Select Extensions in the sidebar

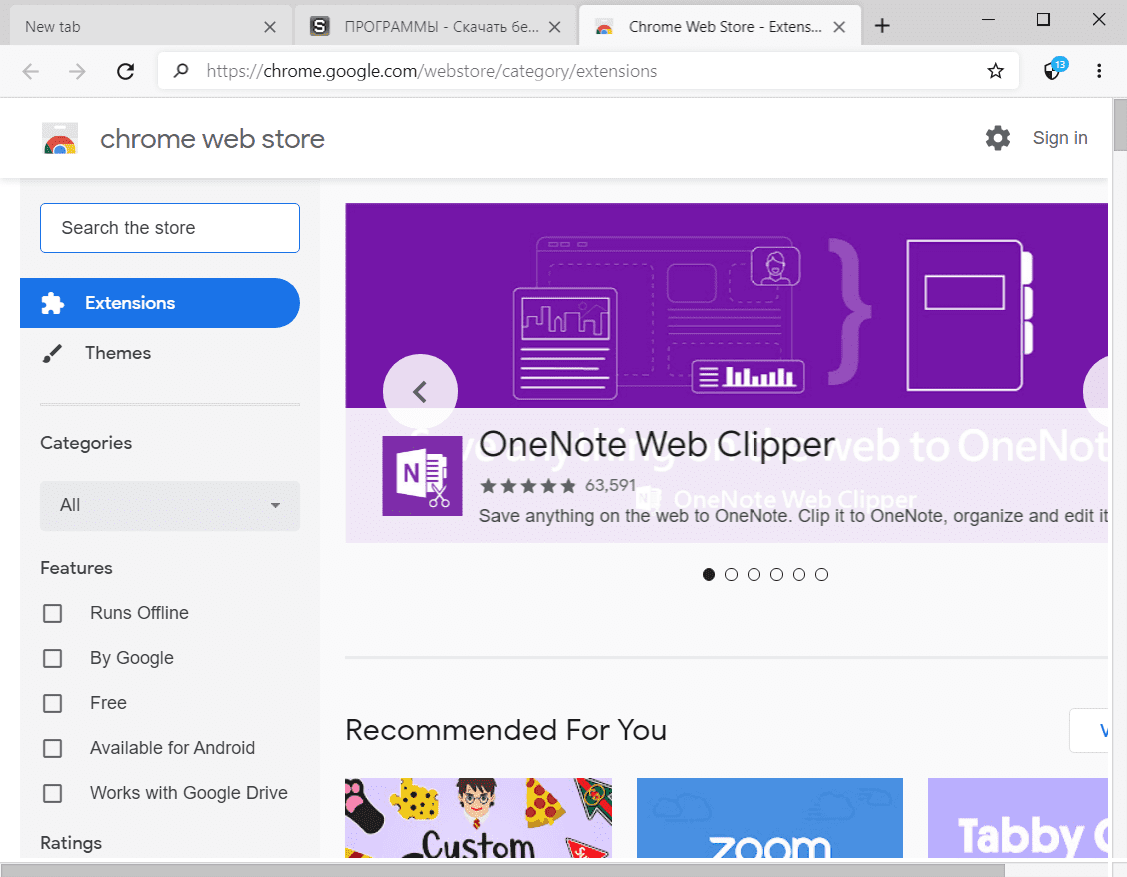coord(160,303)
